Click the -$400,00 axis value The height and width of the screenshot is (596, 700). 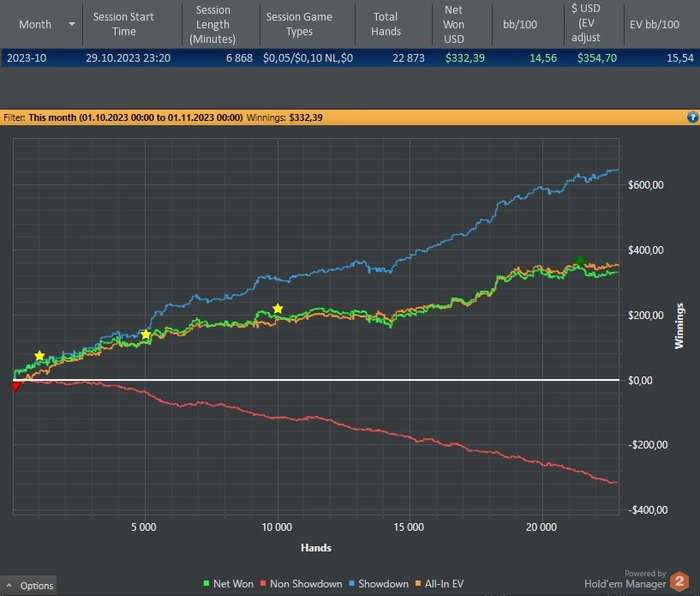pyautogui.click(x=647, y=510)
